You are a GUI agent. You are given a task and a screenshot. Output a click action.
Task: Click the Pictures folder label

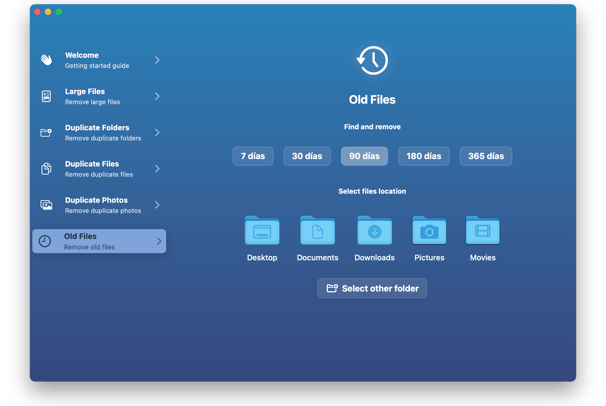429,258
